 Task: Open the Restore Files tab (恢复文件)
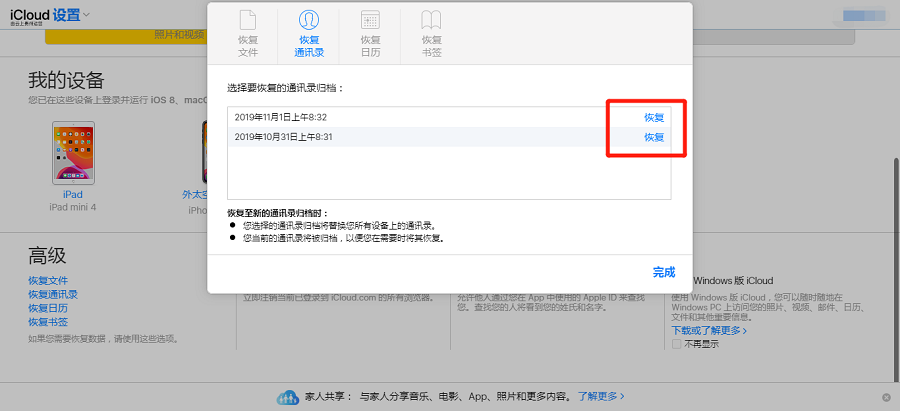pos(248,33)
